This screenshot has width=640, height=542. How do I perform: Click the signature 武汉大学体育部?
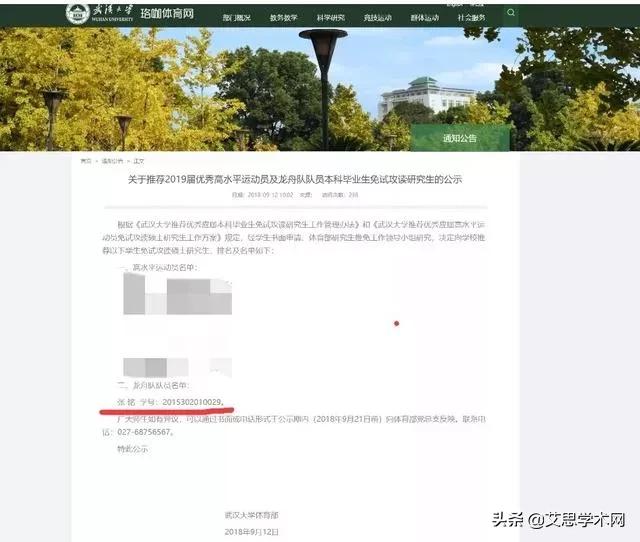(x=251, y=515)
